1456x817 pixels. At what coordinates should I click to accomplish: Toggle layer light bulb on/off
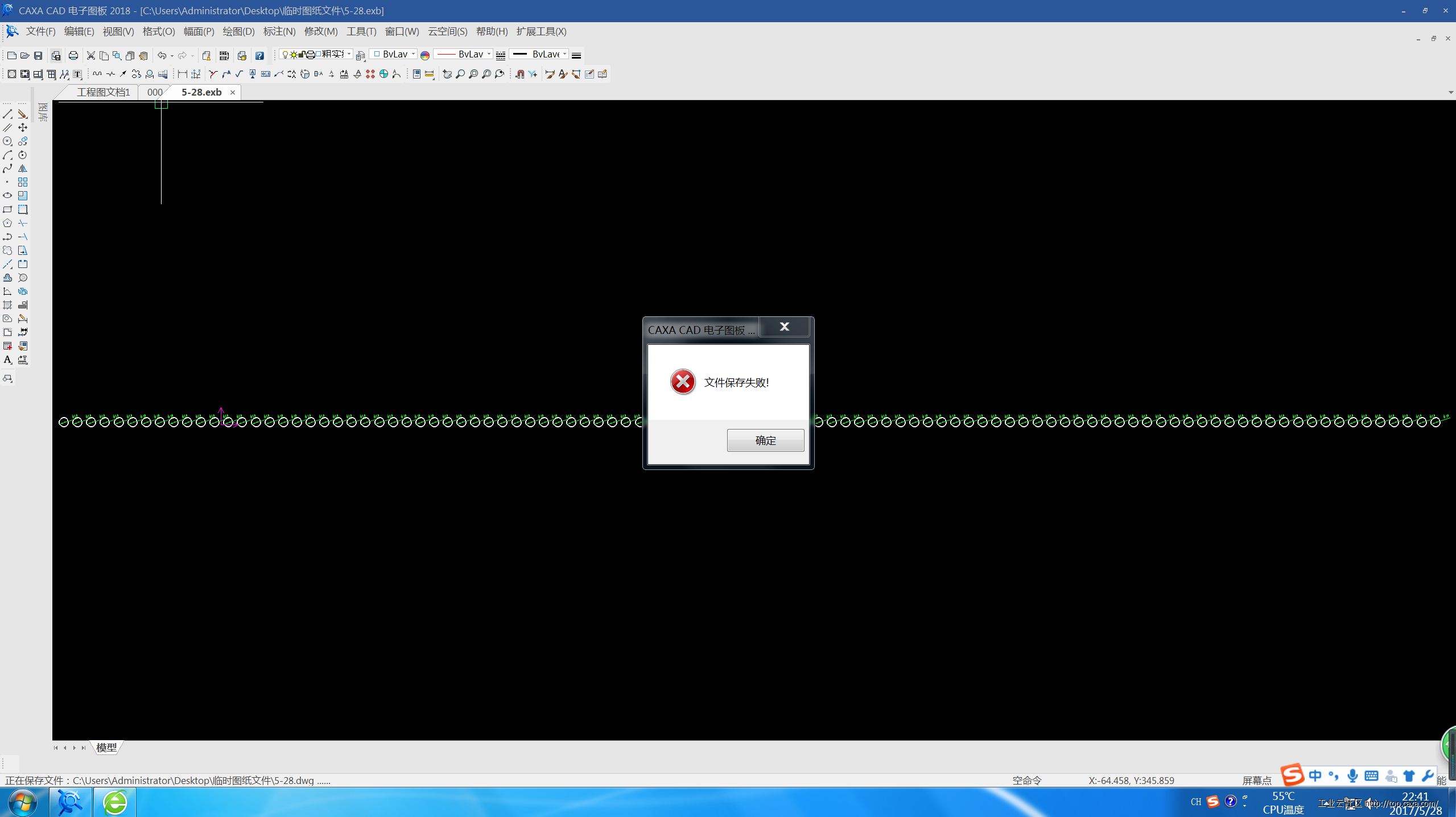[286, 55]
